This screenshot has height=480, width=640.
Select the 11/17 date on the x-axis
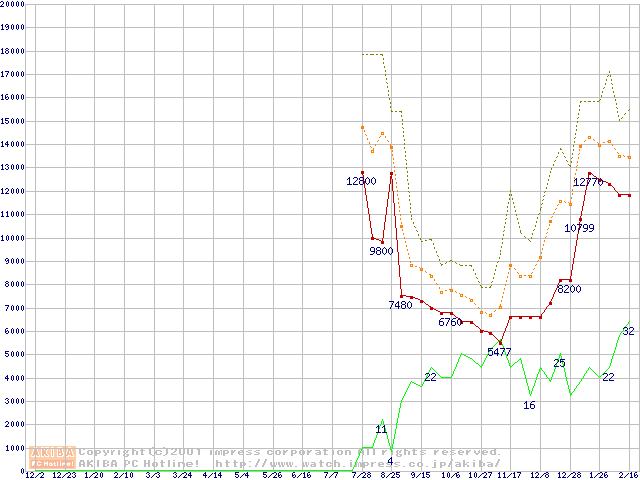(509, 475)
